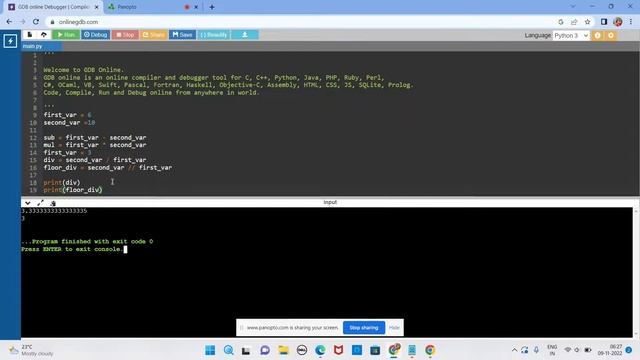
Task: Bookmark this page with the star icon
Action: 587,22
